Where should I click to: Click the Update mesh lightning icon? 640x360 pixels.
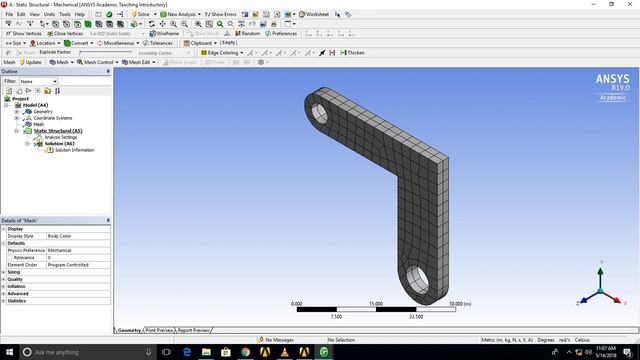(22, 62)
